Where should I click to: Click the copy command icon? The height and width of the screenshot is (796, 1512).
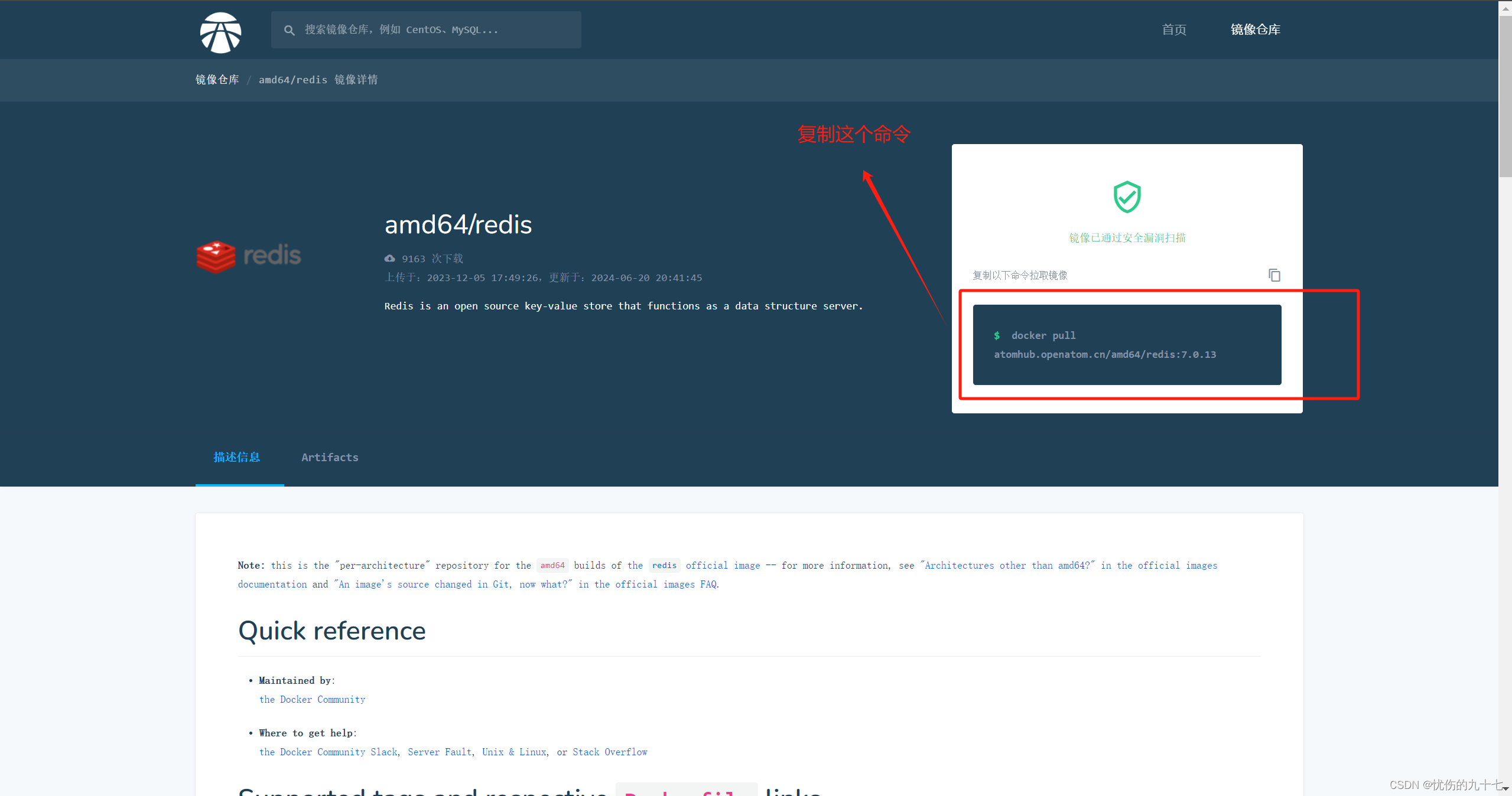tap(1274, 275)
